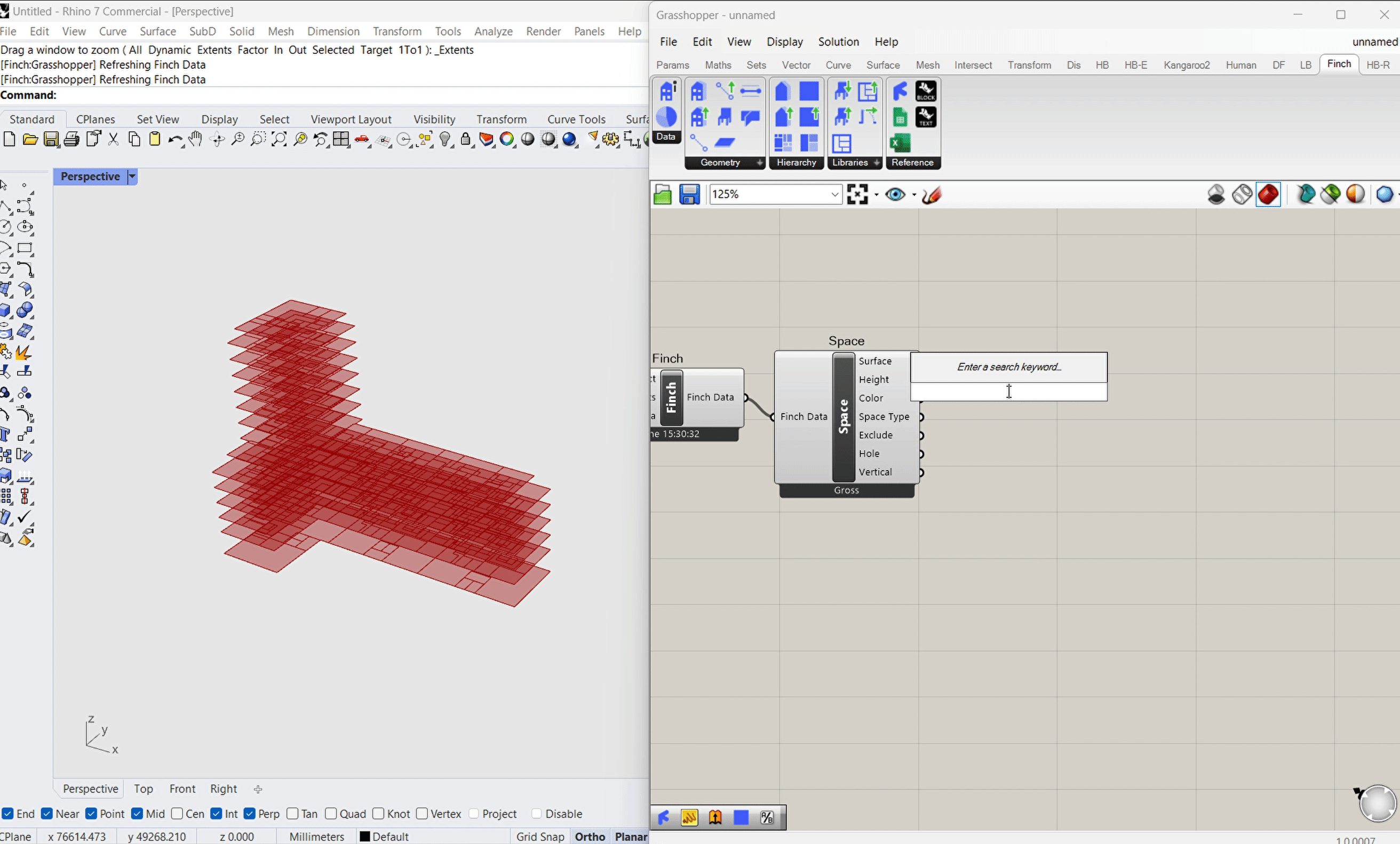This screenshot has height=844, width=1400.
Task: Click the Block reference icon in Finch tab
Action: (x=926, y=91)
